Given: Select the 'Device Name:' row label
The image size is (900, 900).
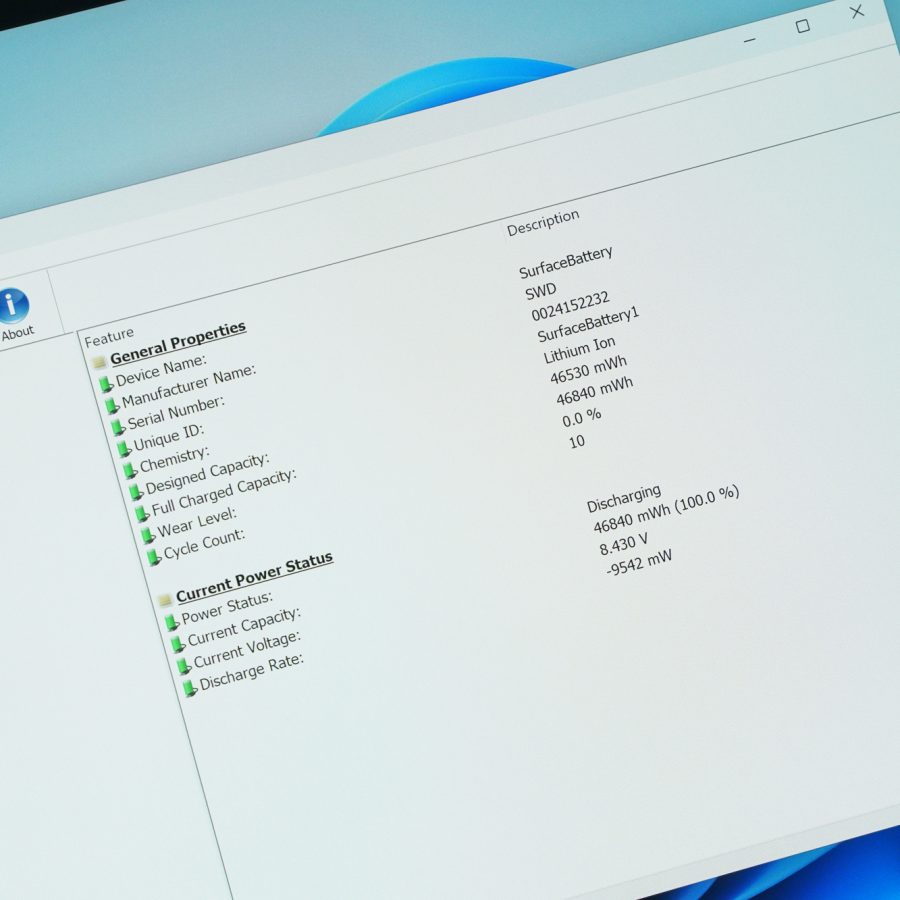Looking at the screenshot, I should pos(161,370).
